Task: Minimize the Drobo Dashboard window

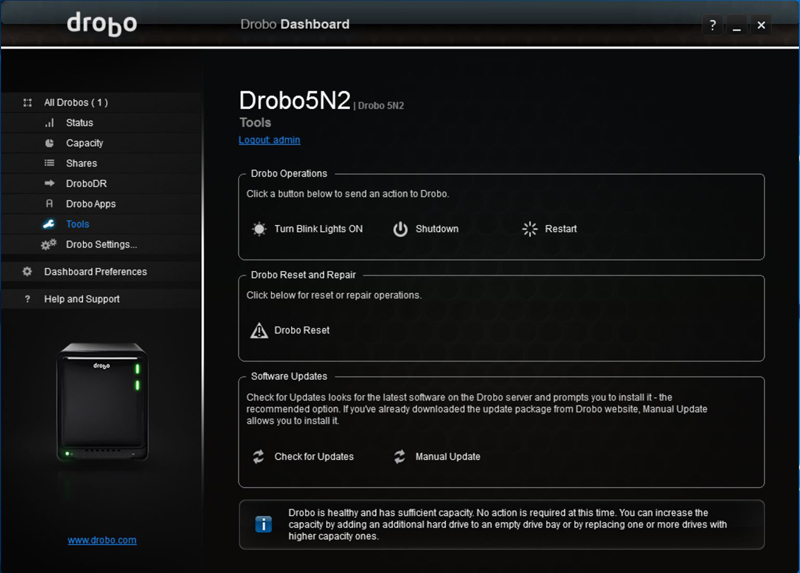Action: tap(737, 25)
